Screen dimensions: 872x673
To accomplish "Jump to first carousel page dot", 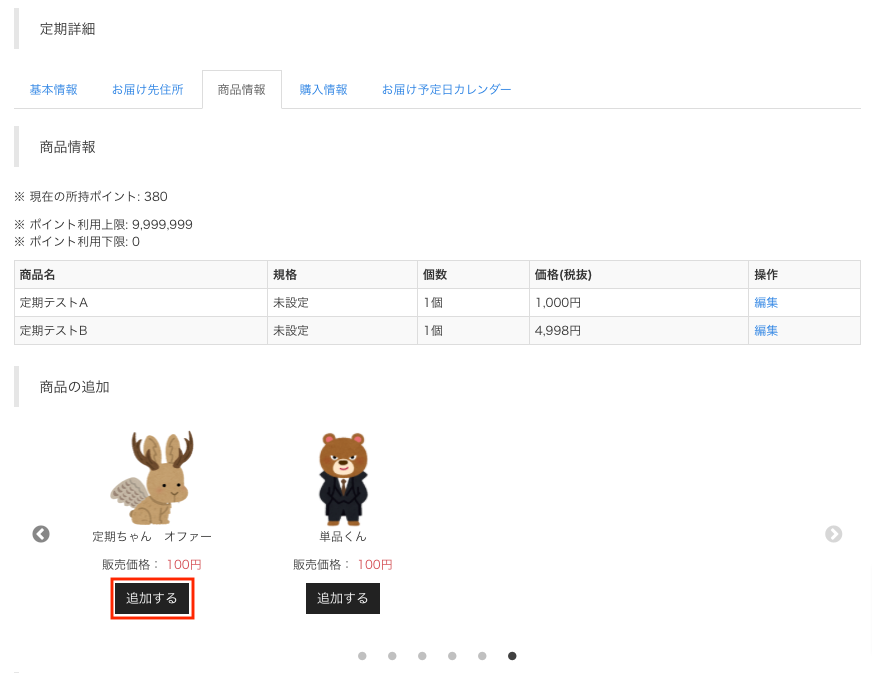I will tap(362, 656).
